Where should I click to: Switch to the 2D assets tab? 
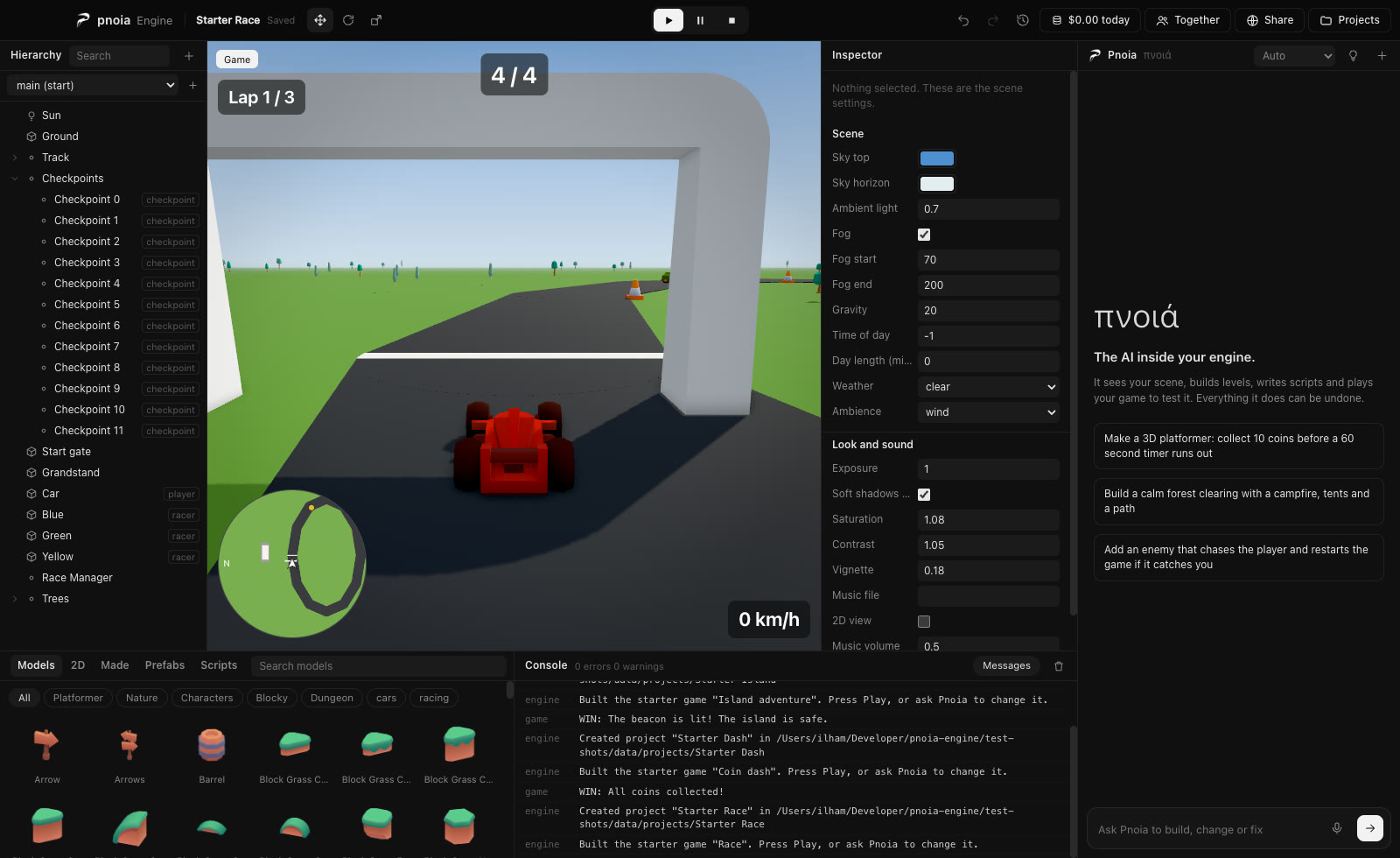coord(78,665)
